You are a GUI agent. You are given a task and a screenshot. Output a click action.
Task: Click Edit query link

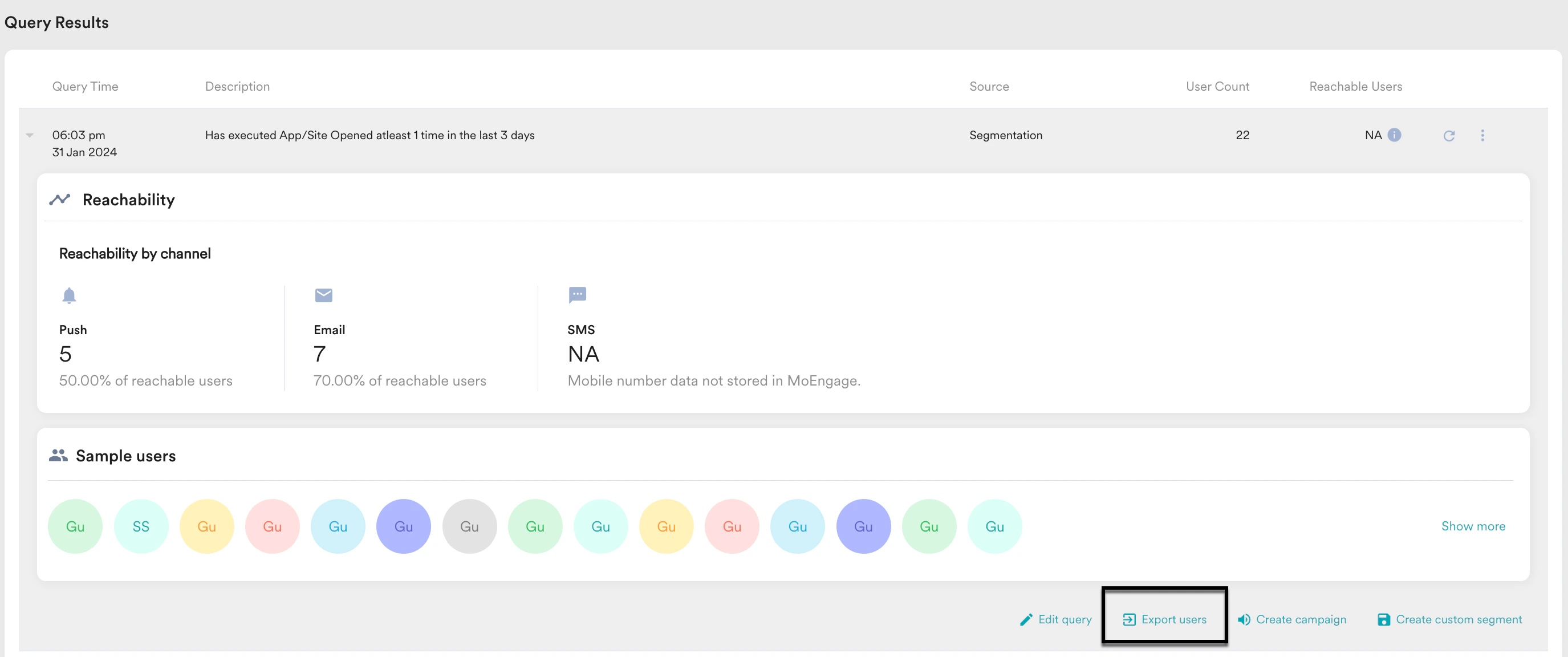pyautogui.click(x=1055, y=619)
